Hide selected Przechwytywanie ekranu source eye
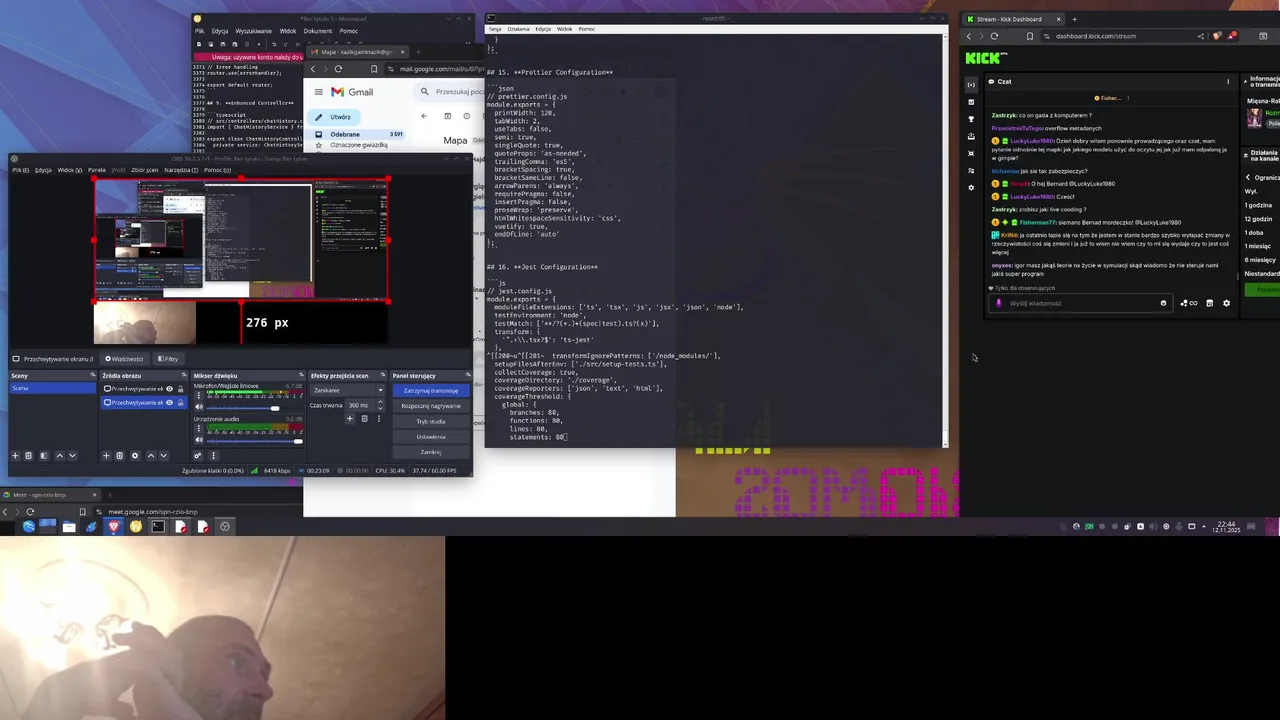Viewport: 1280px width, 720px height. 170,403
